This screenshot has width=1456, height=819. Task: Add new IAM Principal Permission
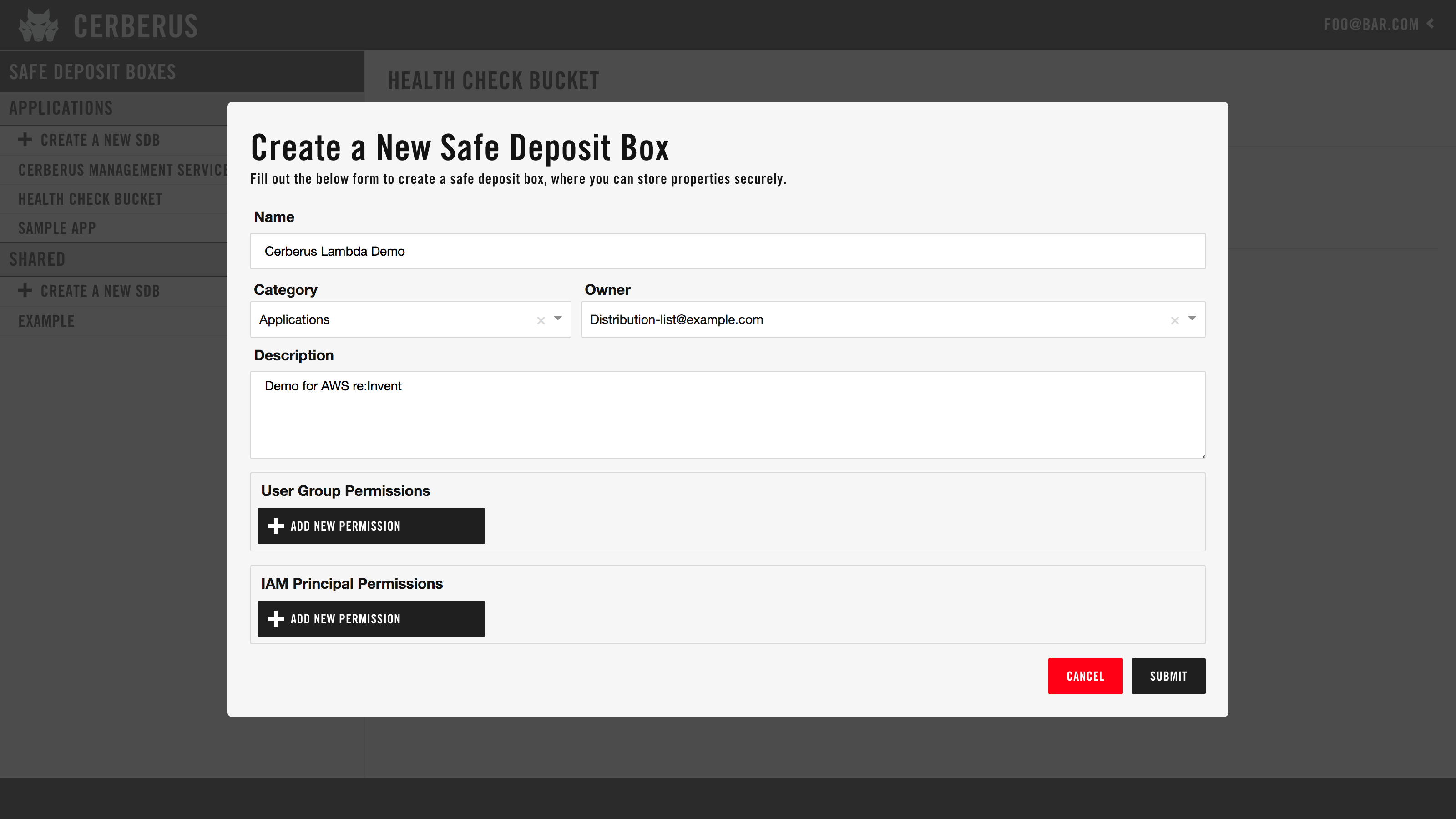click(371, 619)
